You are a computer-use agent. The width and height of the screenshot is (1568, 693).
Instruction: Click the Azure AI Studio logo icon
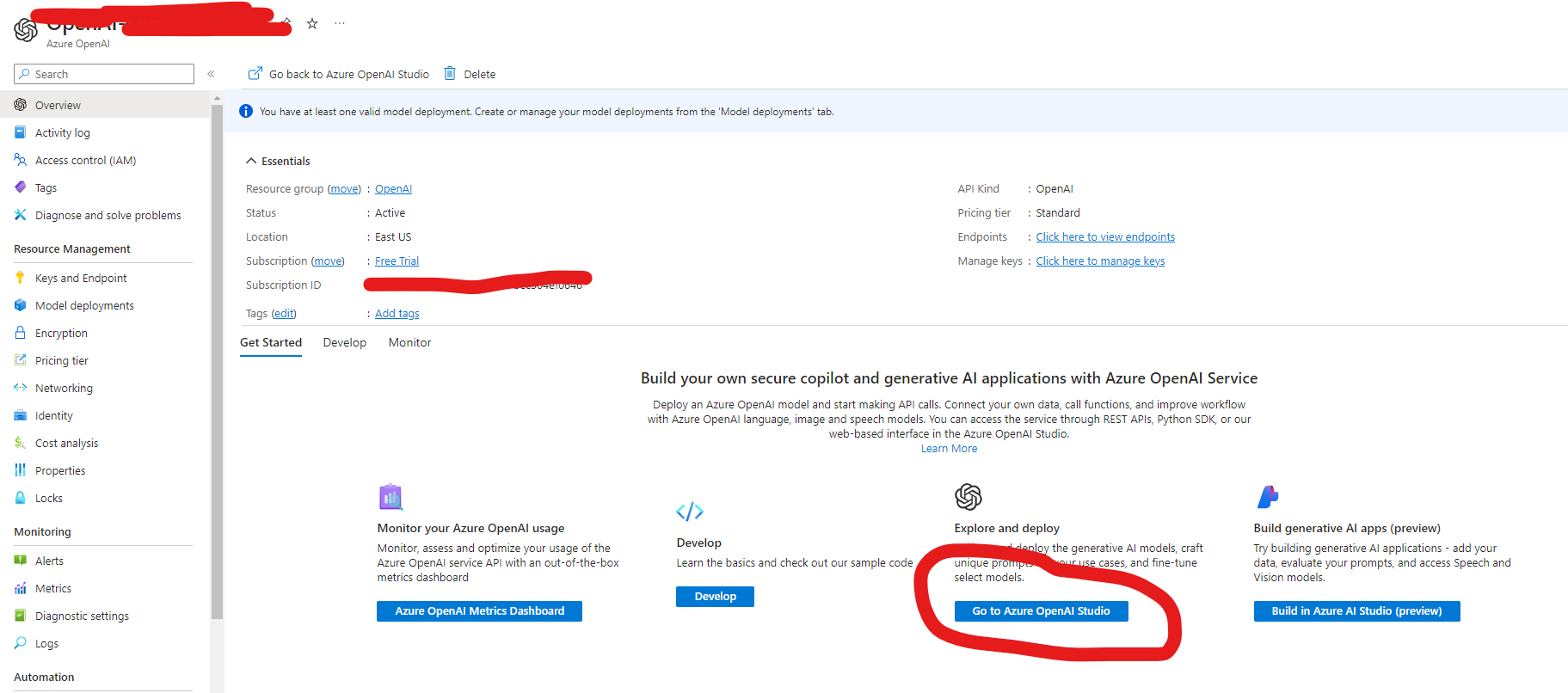tap(1268, 497)
